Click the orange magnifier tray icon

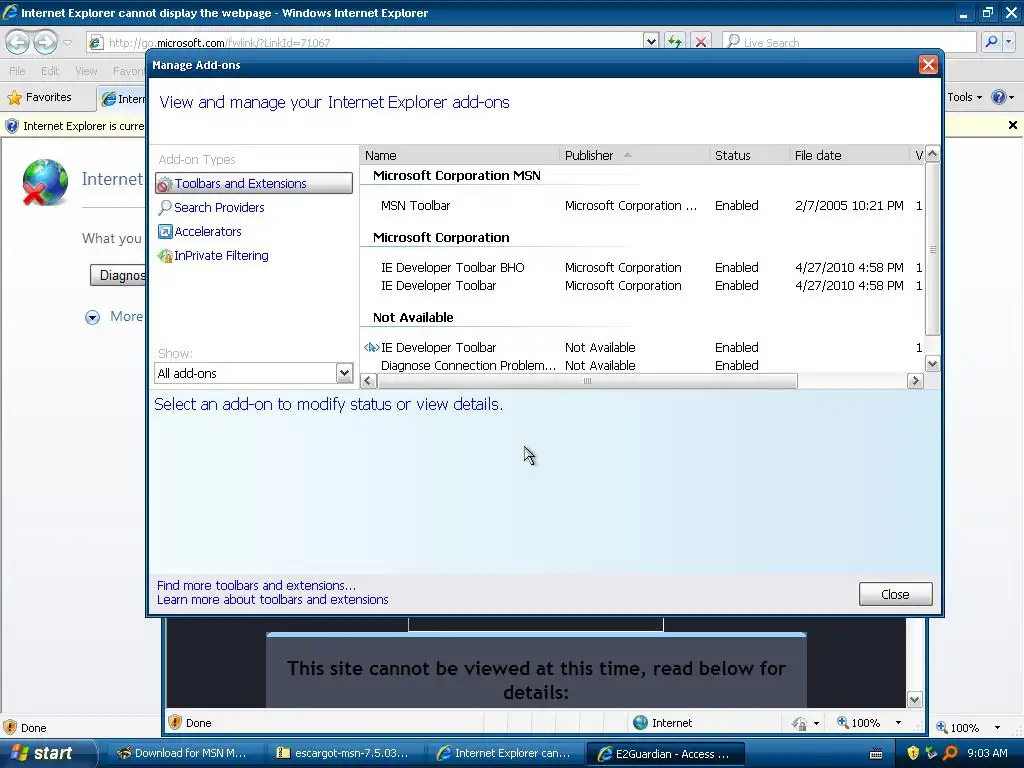pos(950,753)
